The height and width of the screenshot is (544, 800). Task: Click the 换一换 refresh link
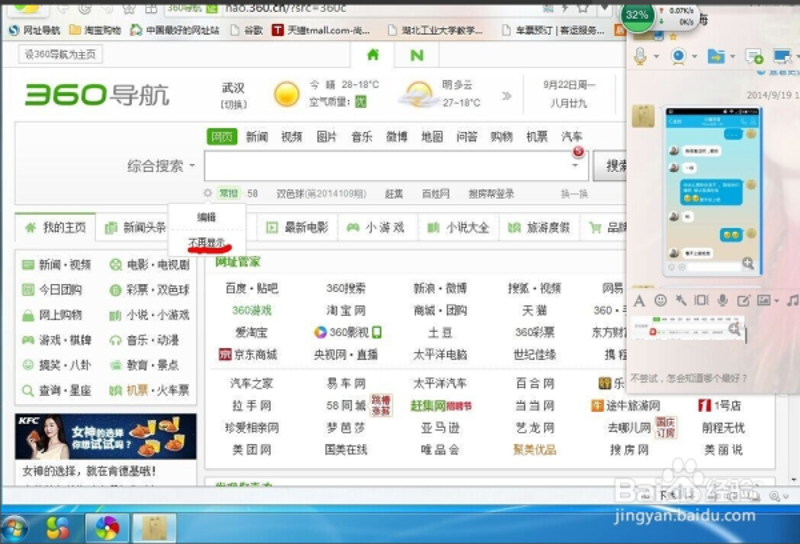point(574,194)
